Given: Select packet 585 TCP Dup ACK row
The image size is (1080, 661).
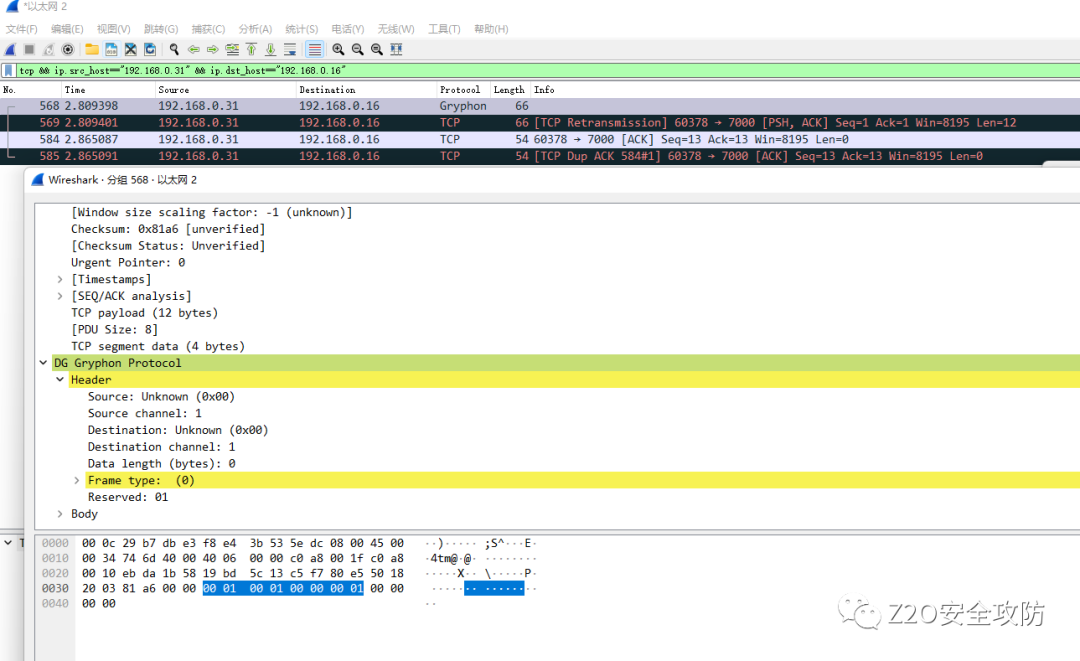Looking at the screenshot, I should (540, 156).
